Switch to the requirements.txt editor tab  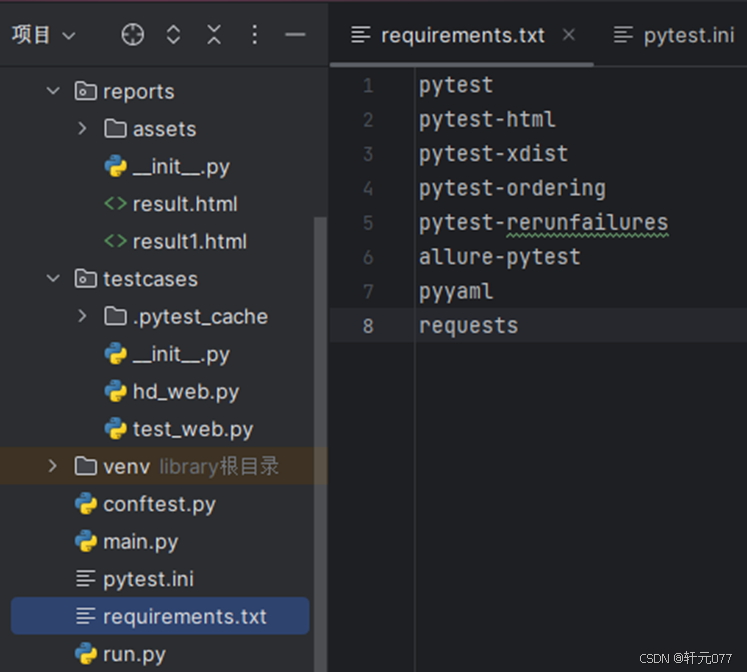(462, 35)
